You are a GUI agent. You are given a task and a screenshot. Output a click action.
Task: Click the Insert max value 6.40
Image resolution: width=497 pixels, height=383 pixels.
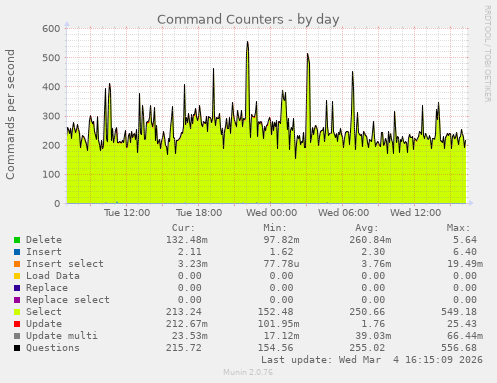(465, 252)
